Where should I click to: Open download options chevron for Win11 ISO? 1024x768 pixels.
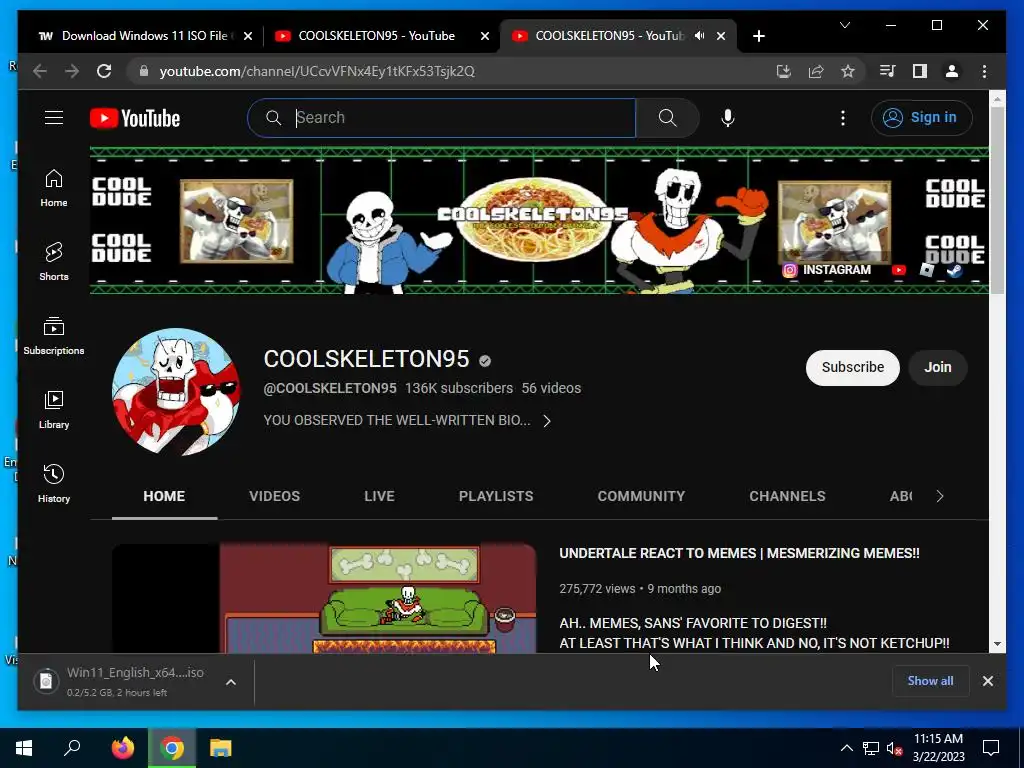coord(231,682)
